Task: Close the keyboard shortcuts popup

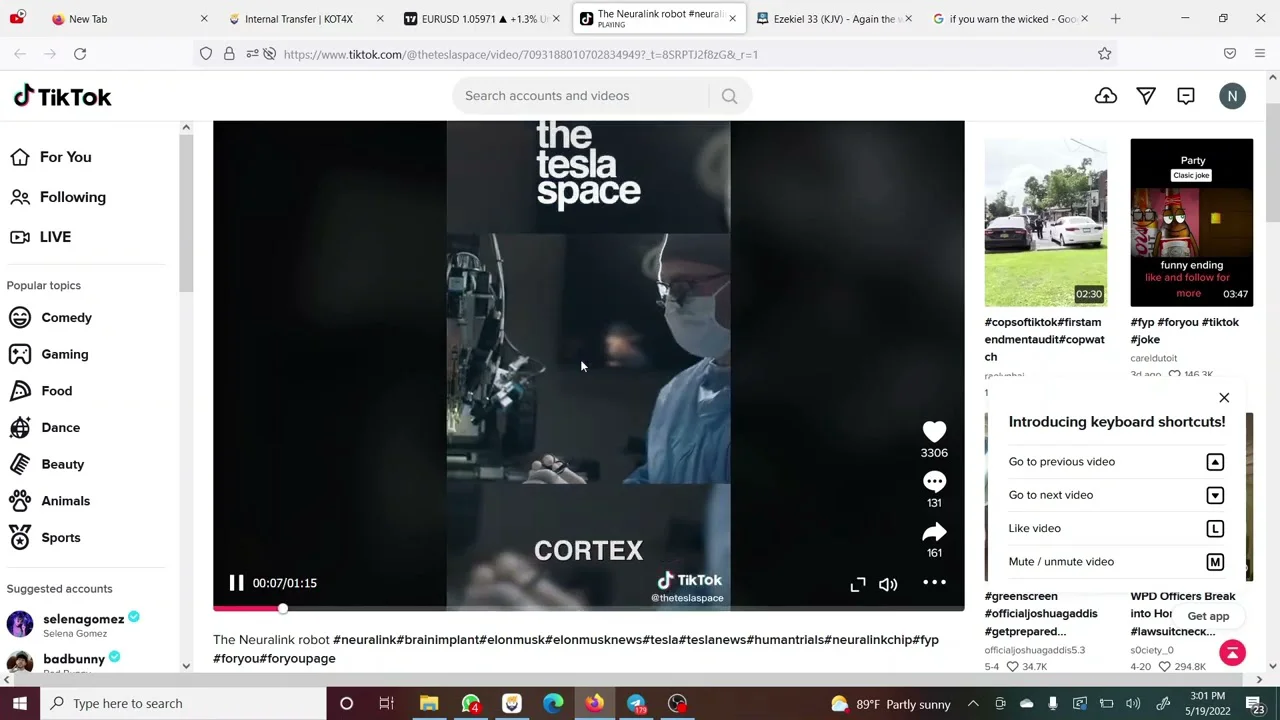Action: [x=1224, y=398]
